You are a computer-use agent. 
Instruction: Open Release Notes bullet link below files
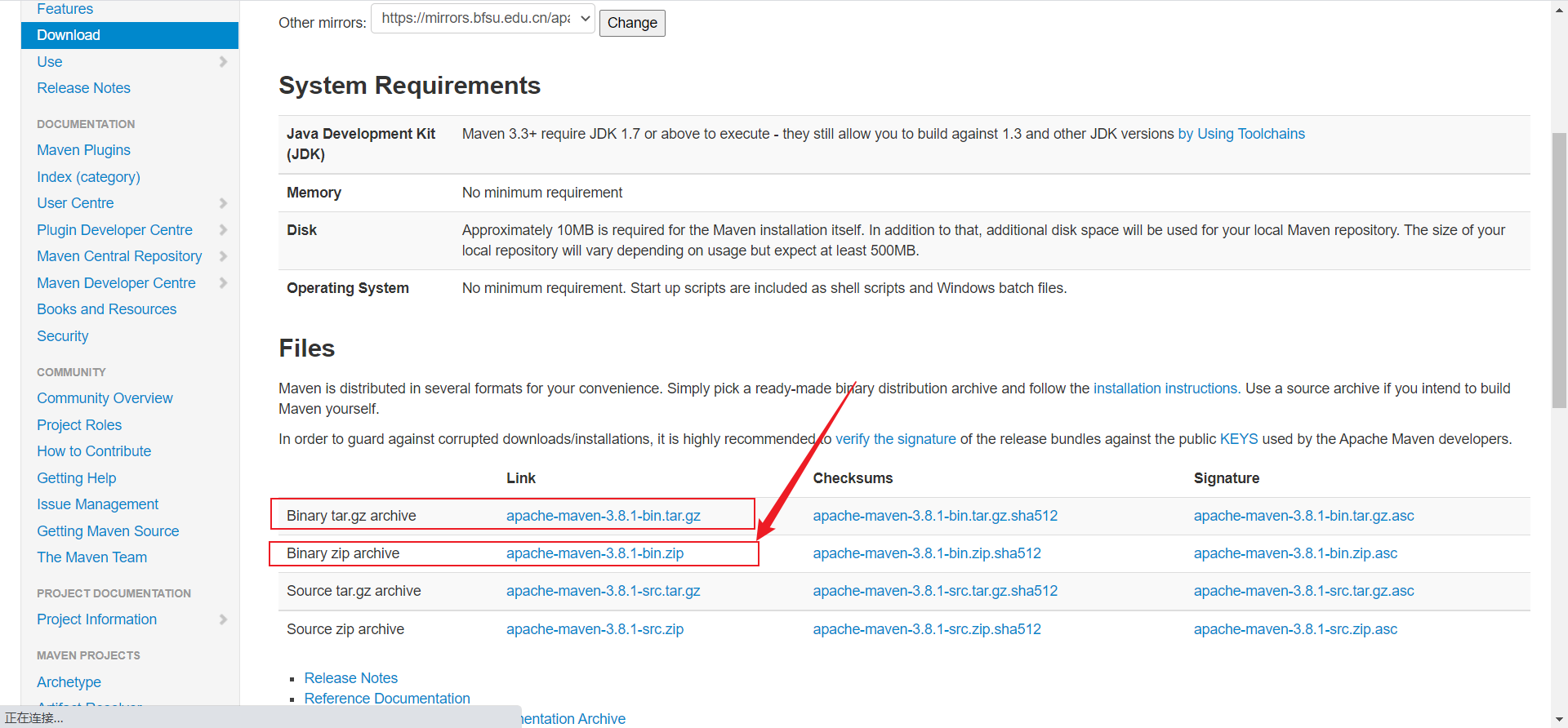coord(350,678)
